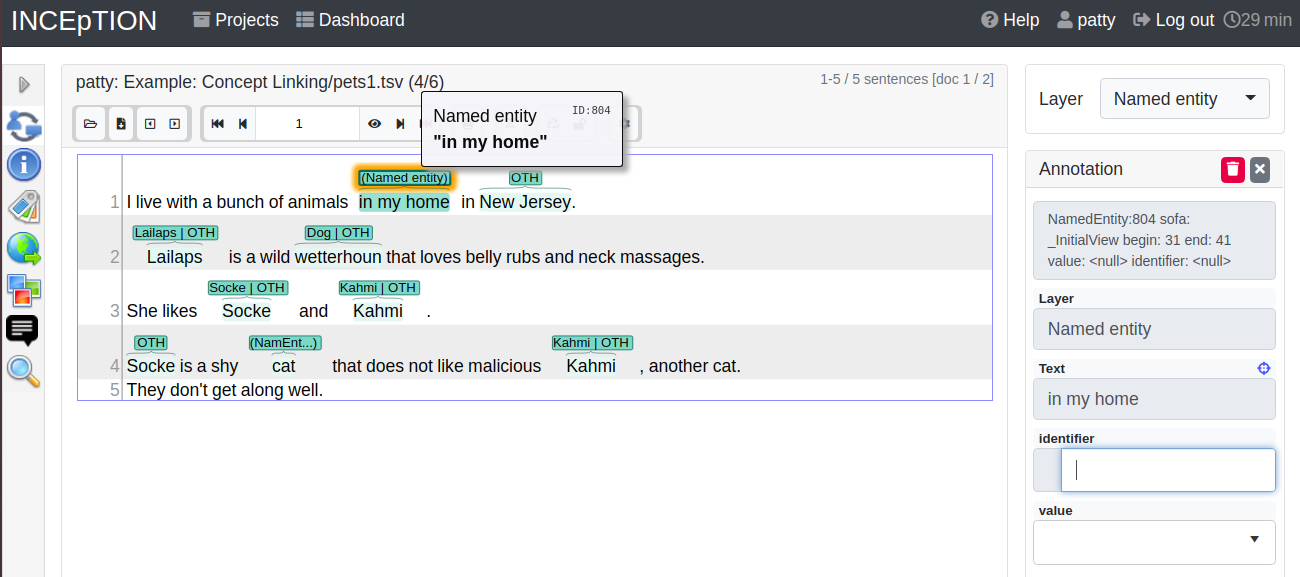This screenshot has height=577, width=1300.
Task: Open the Projects menu
Action: [x=235, y=19]
